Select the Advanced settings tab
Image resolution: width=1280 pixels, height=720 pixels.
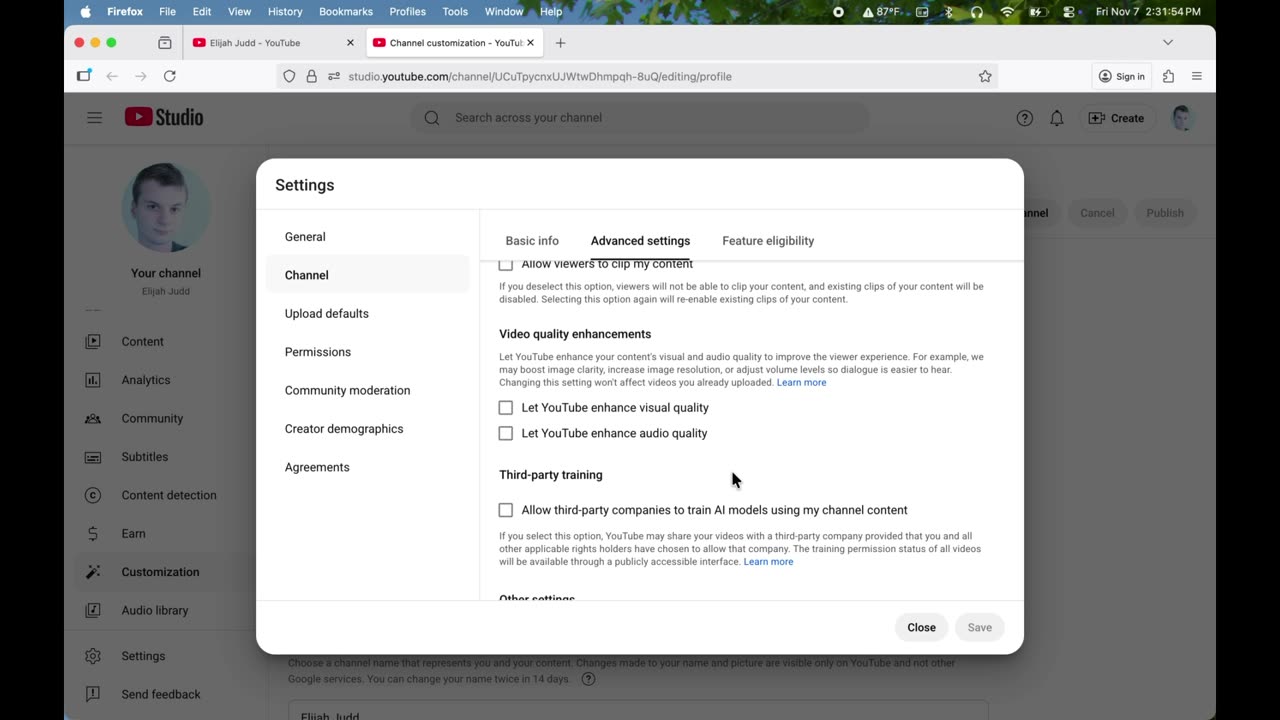640,241
